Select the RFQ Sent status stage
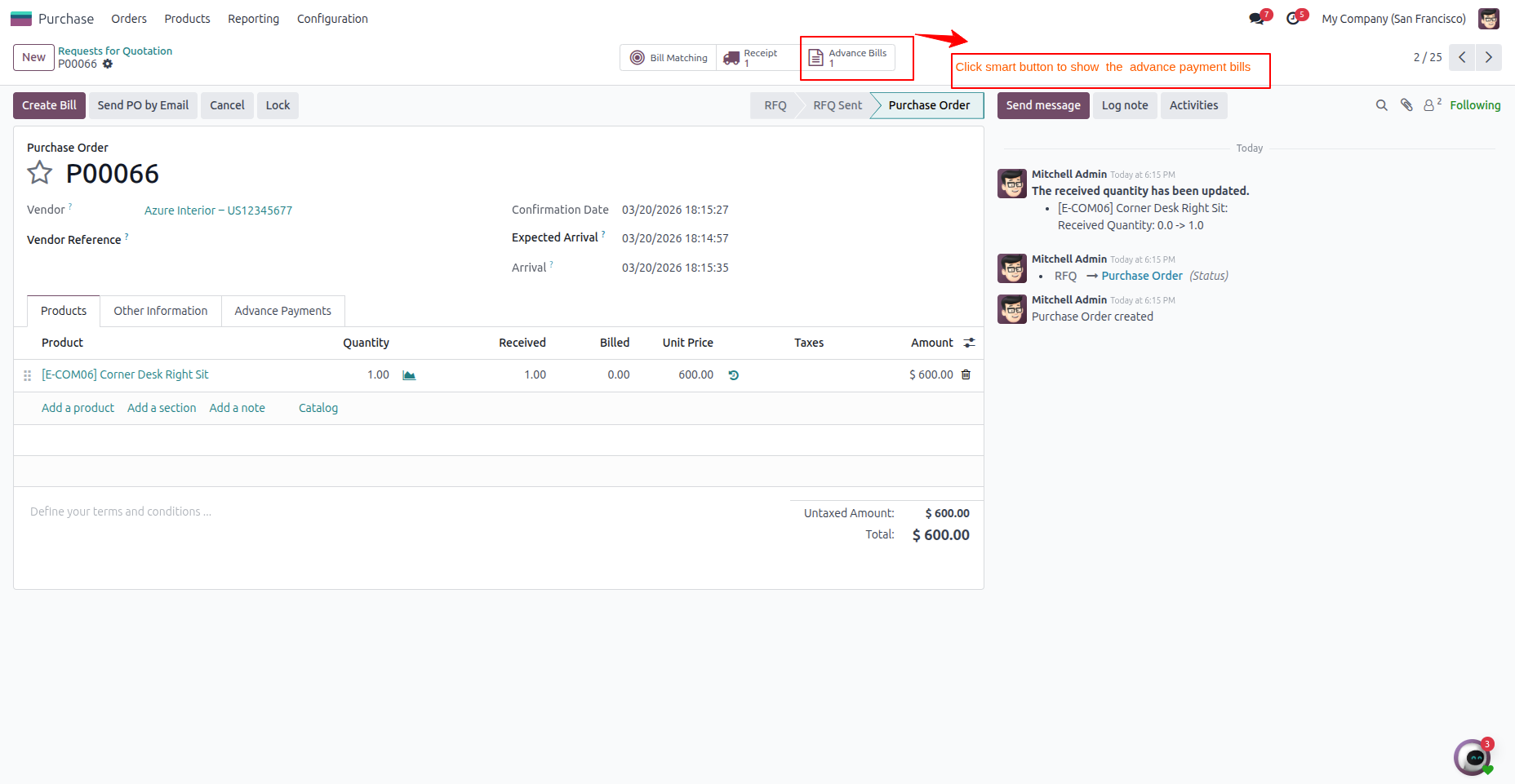The height and width of the screenshot is (784, 1515). (x=837, y=105)
